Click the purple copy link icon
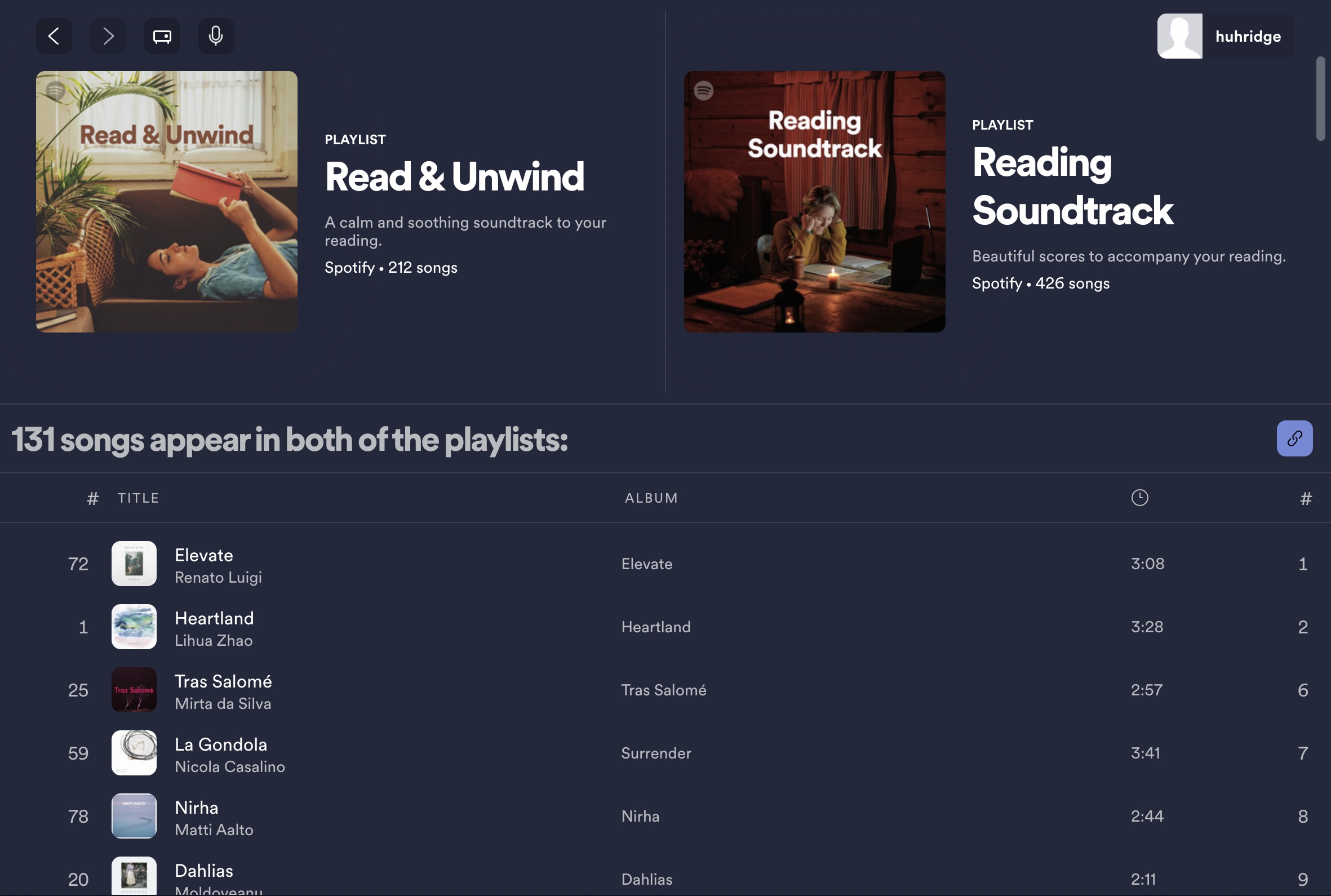Viewport: 1331px width, 896px height. click(1294, 438)
